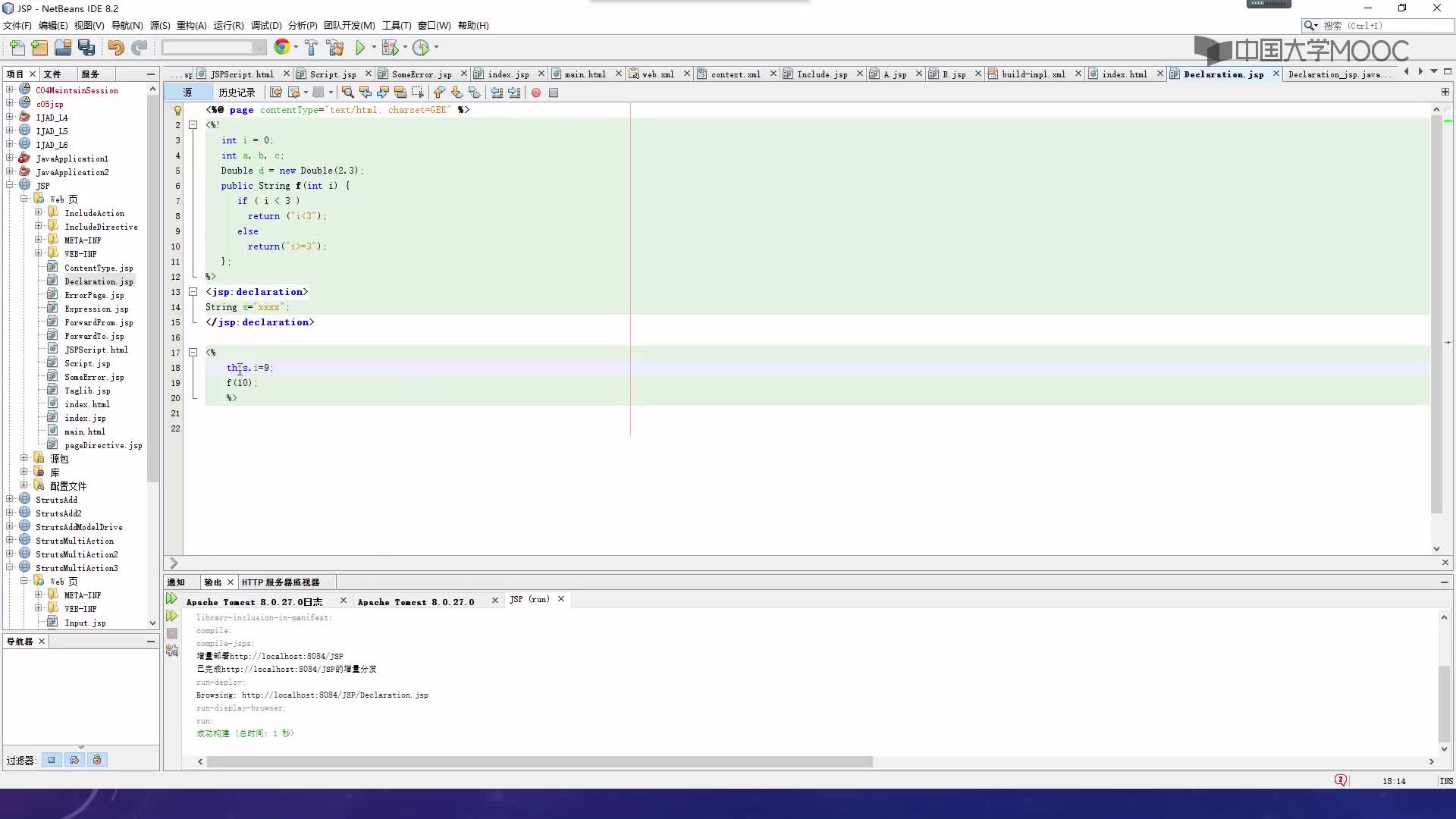Click the Open Project toolbar icon
The height and width of the screenshot is (819, 1456).
(x=63, y=48)
